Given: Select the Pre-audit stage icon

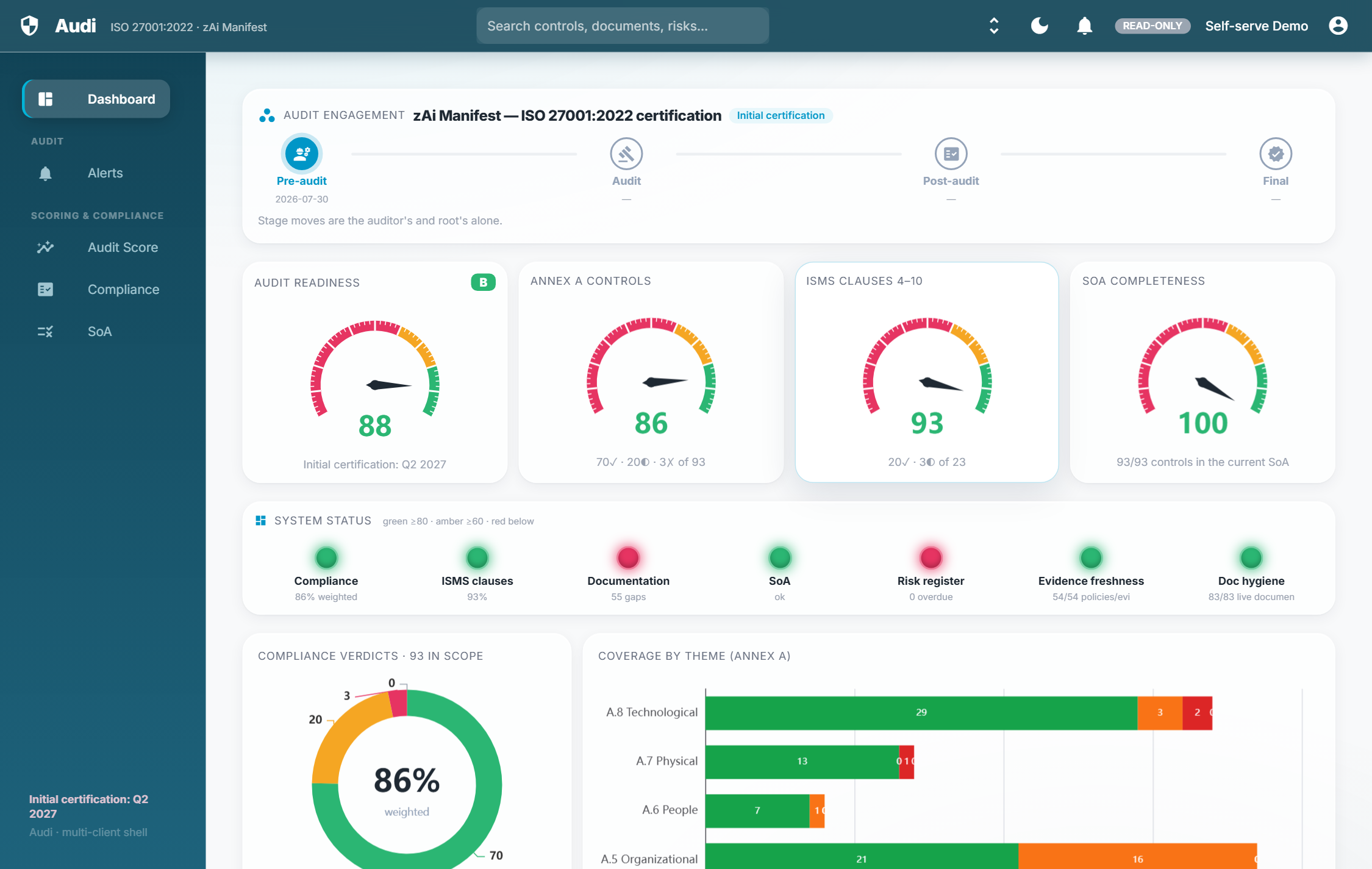Looking at the screenshot, I should pyautogui.click(x=302, y=153).
